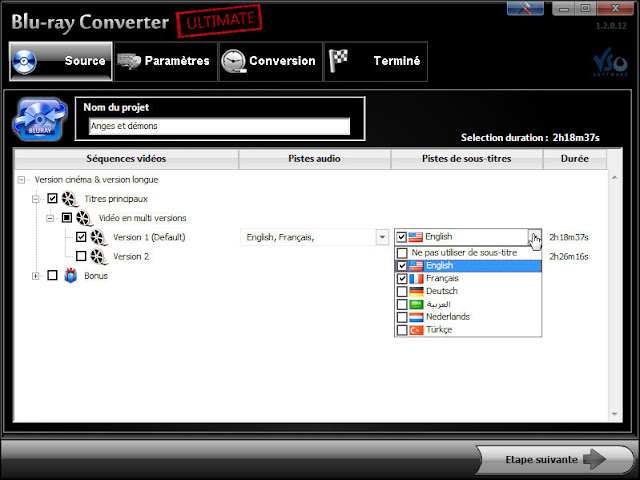The height and width of the screenshot is (480, 640).
Task: Check Arabic subtitle checkbox
Action: (x=402, y=304)
